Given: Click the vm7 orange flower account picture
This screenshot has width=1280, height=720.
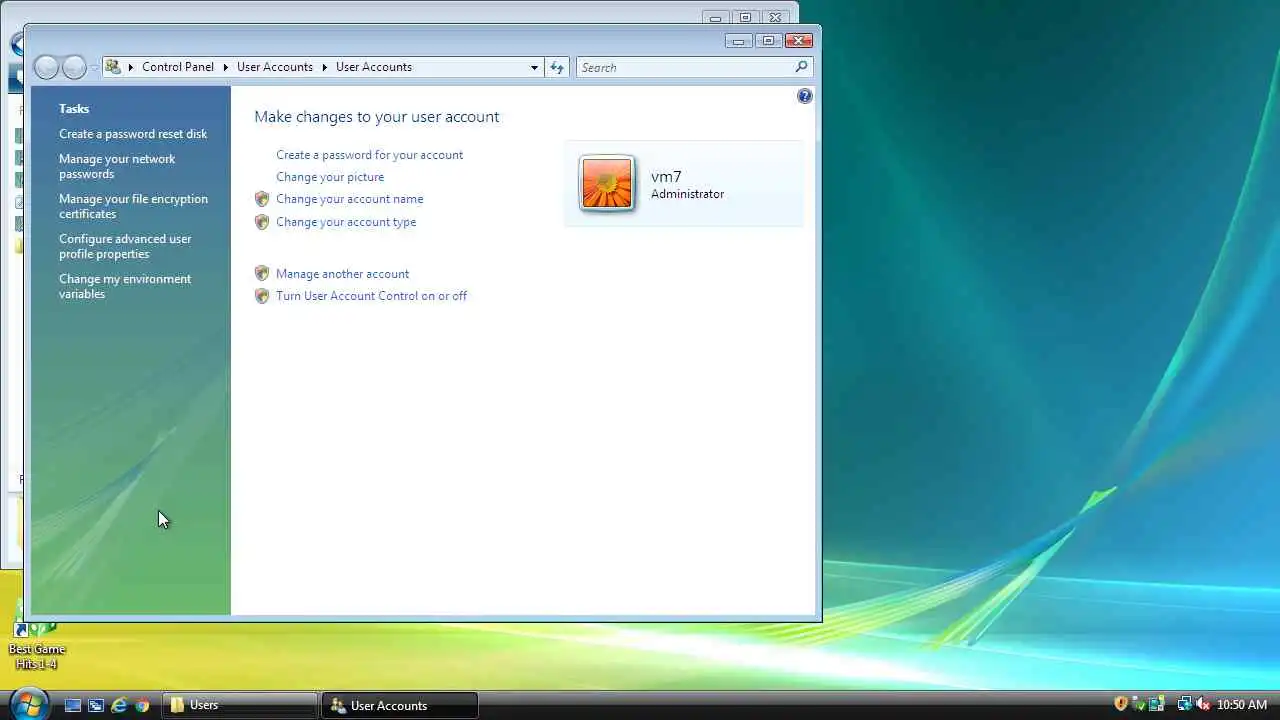Looking at the screenshot, I should [607, 184].
